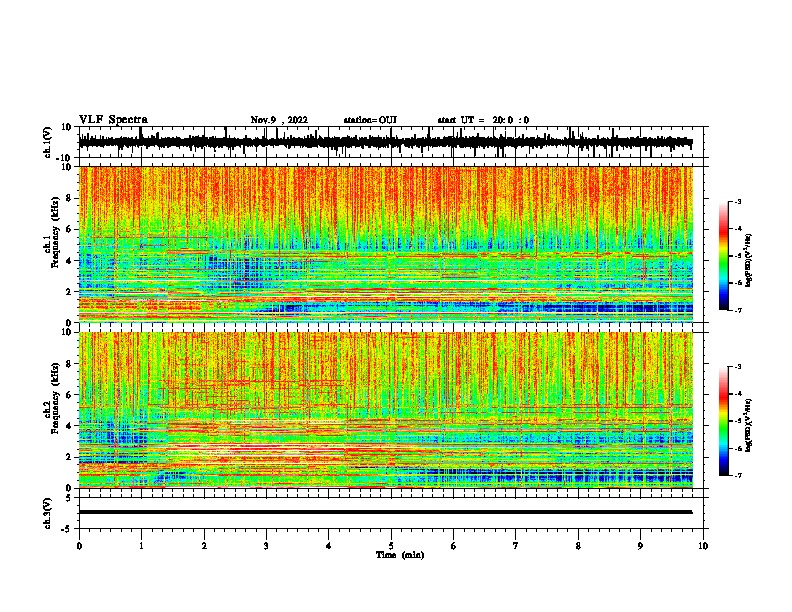
Task: Click the black ch.3 voltage trace line
Action: pos(385,512)
